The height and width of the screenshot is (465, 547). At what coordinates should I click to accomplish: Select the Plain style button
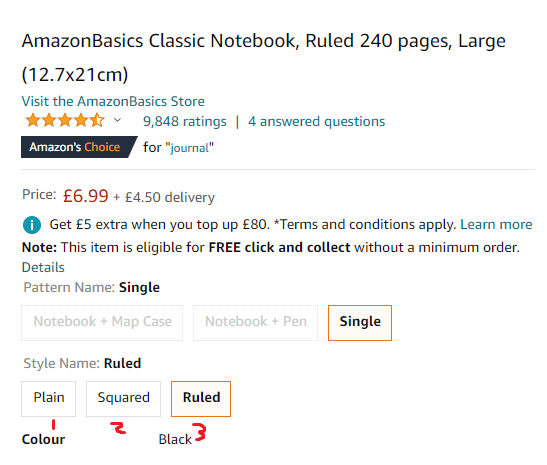tap(48, 399)
